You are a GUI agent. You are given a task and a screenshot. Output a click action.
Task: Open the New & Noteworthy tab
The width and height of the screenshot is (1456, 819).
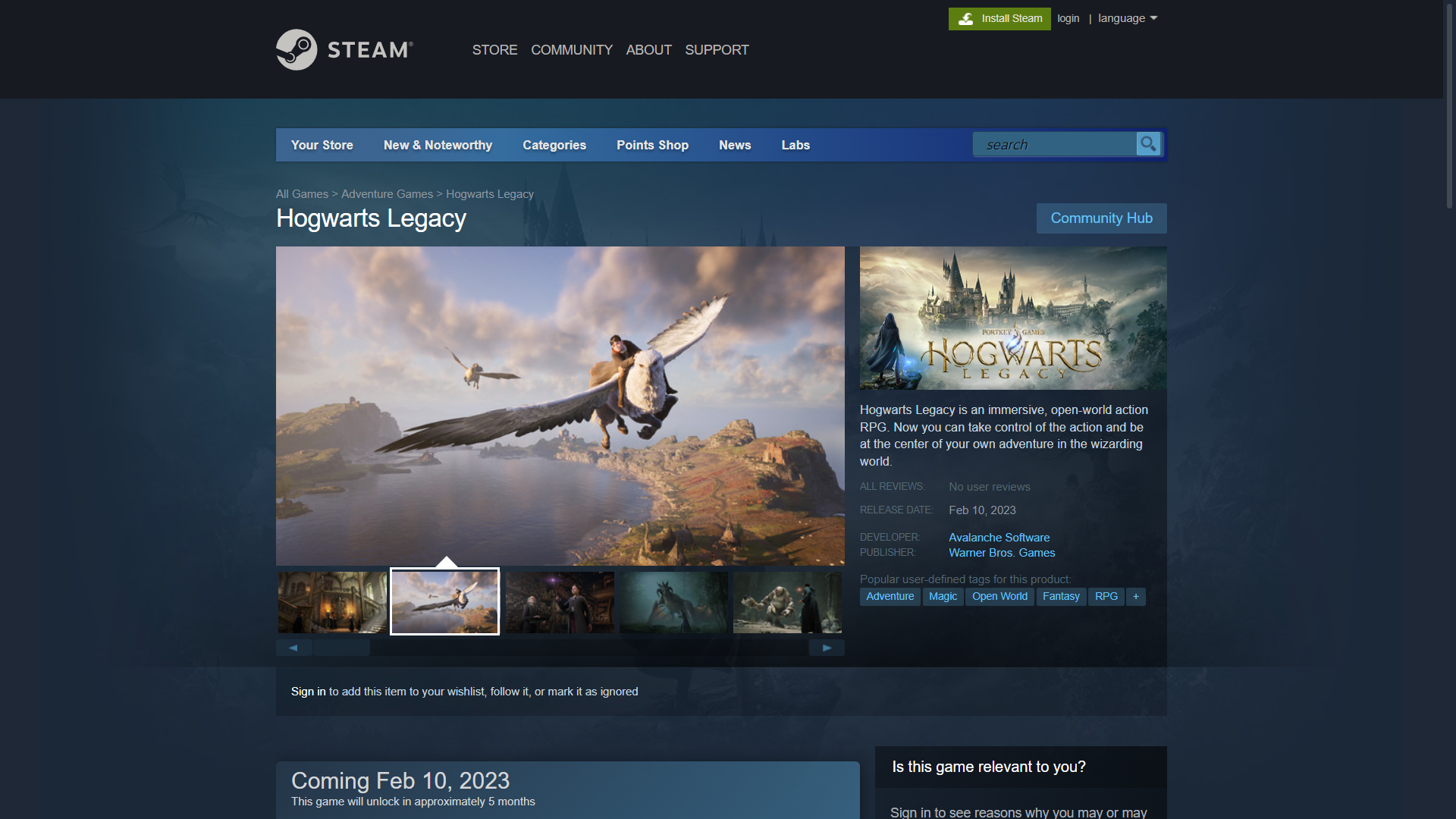[438, 145]
